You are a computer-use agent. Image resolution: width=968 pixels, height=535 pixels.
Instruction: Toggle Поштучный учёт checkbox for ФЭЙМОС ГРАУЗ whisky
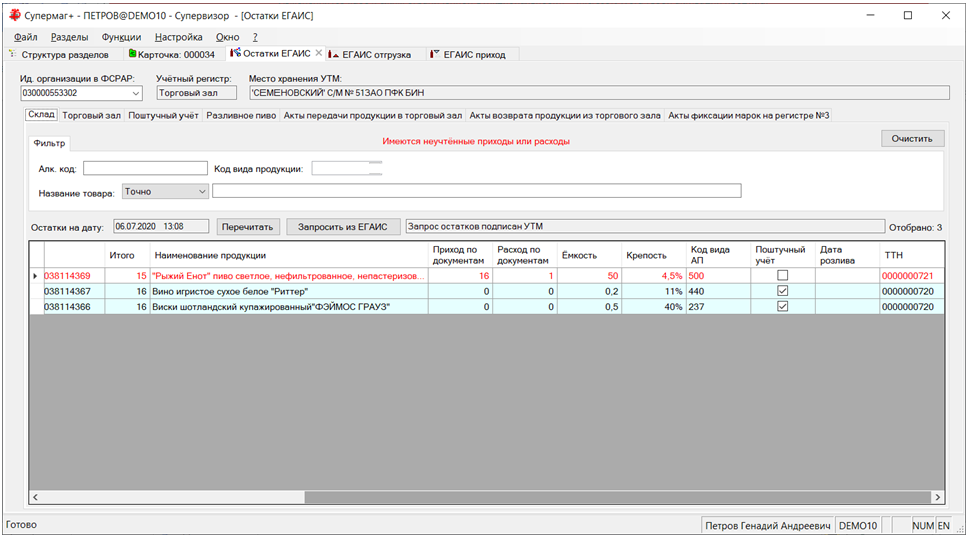tap(782, 307)
